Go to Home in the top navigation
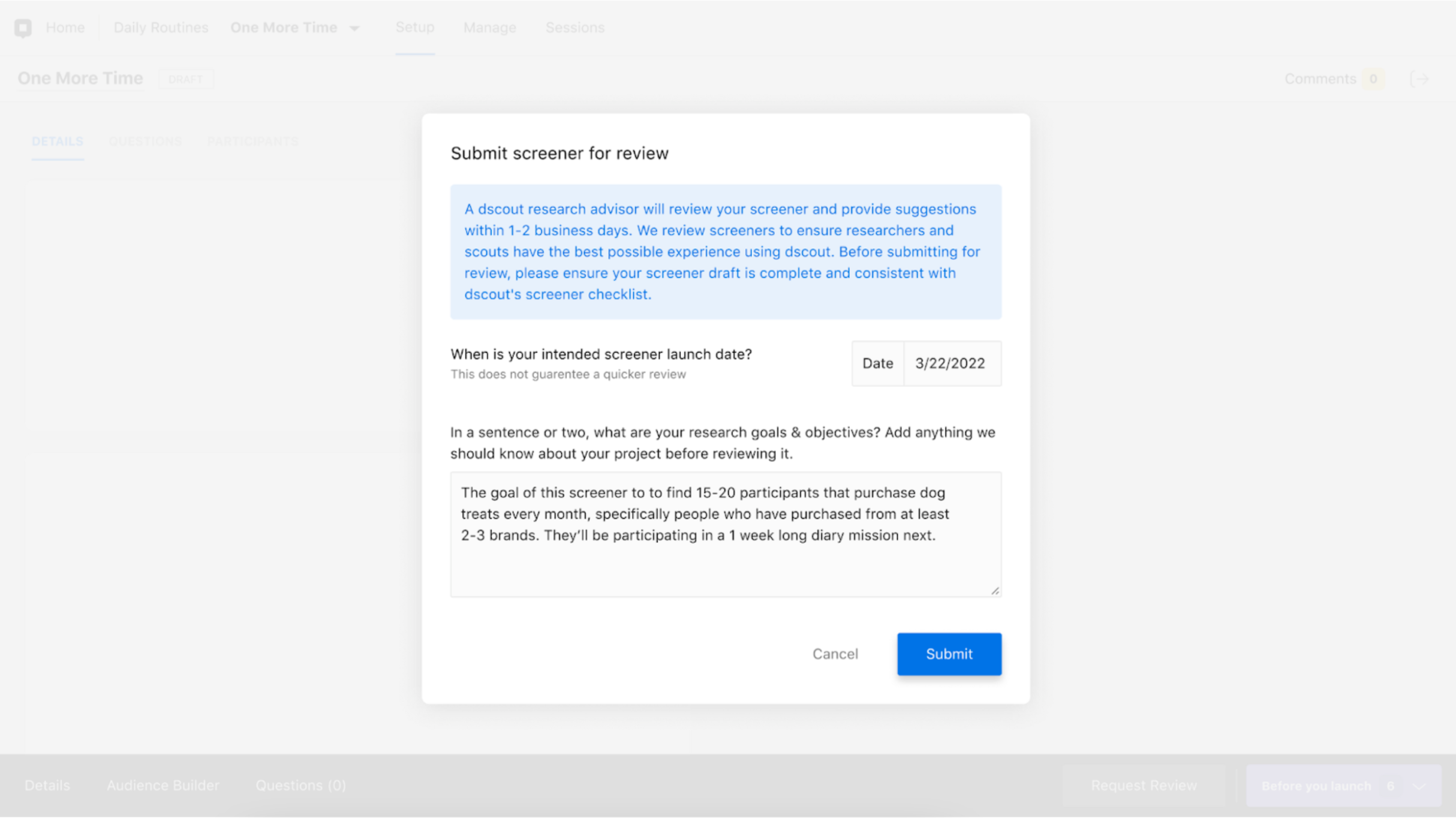Screen dimensions: 1456x818 coord(65,28)
